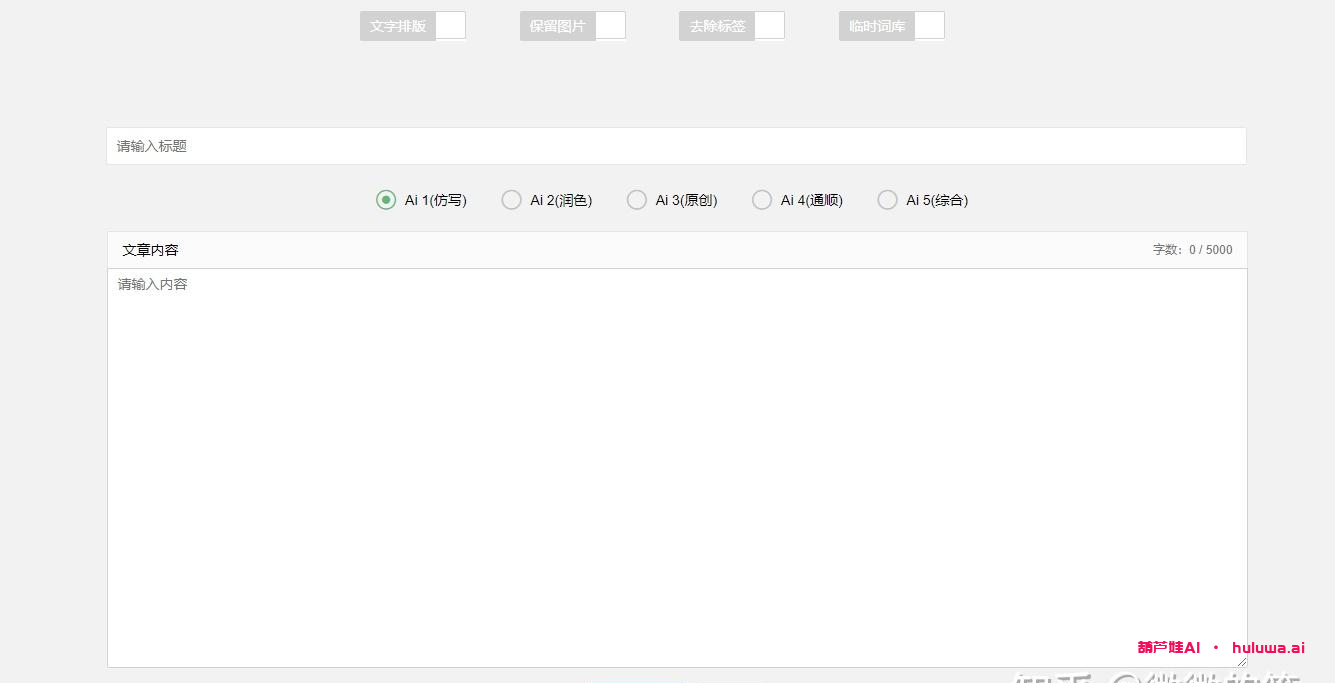Click the 文章内容 panel header label
This screenshot has height=683, width=1335.
[x=150, y=250]
